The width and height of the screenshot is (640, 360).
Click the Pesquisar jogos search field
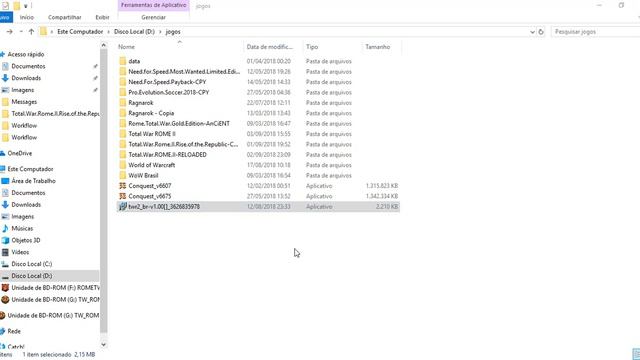pyautogui.click(x=595, y=32)
